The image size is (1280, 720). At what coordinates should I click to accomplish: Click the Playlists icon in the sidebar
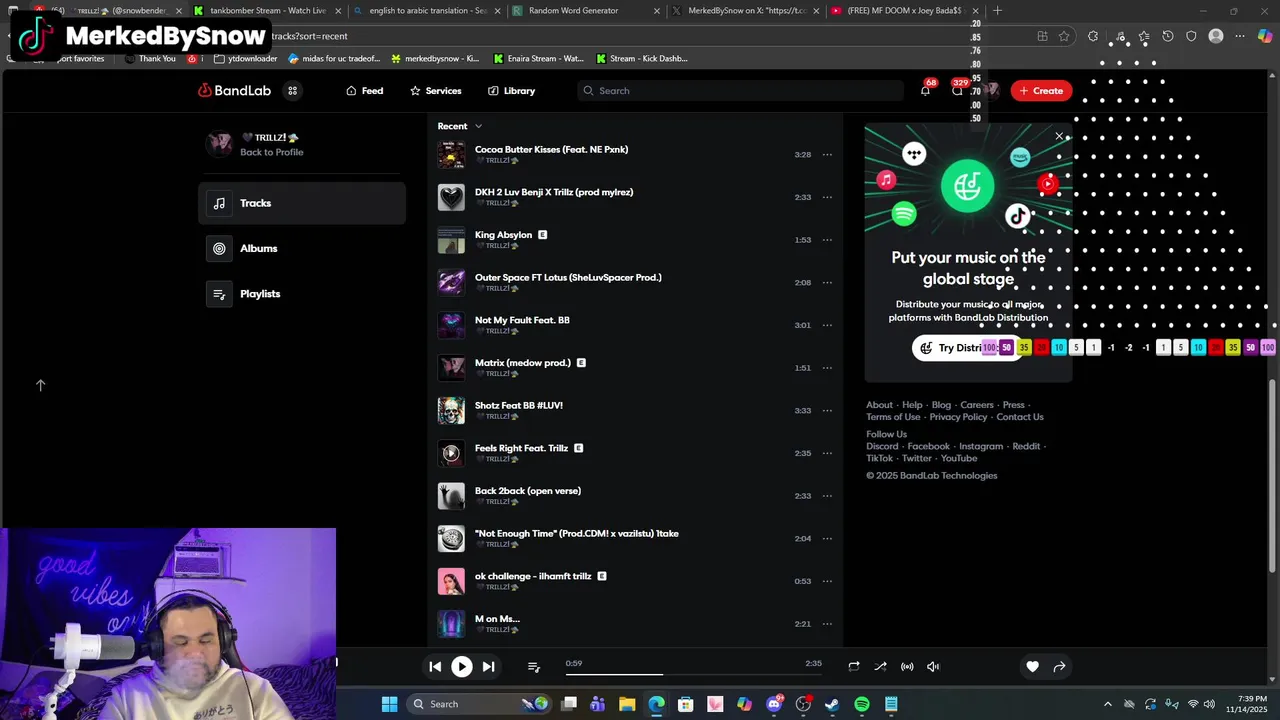(x=219, y=294)
